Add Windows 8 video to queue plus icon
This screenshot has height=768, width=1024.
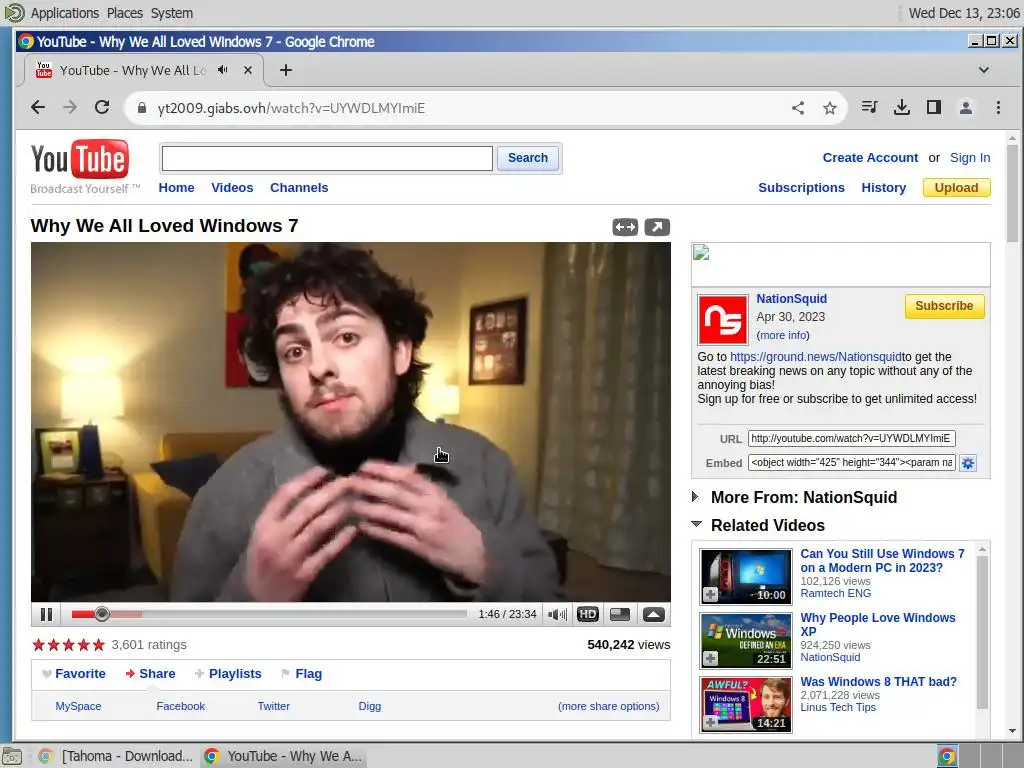tap(711, 722)
